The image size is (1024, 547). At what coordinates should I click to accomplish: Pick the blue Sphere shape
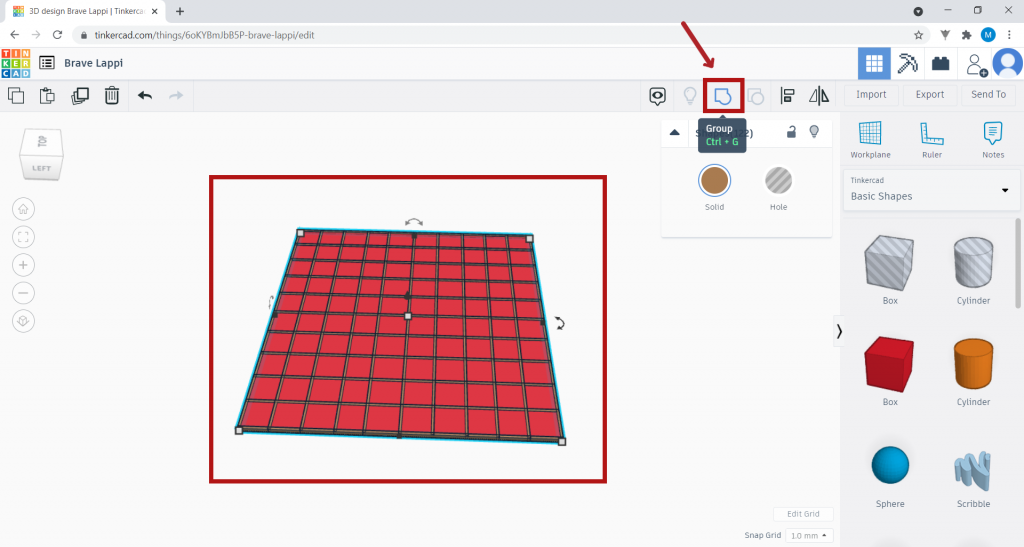pos(889,465)
